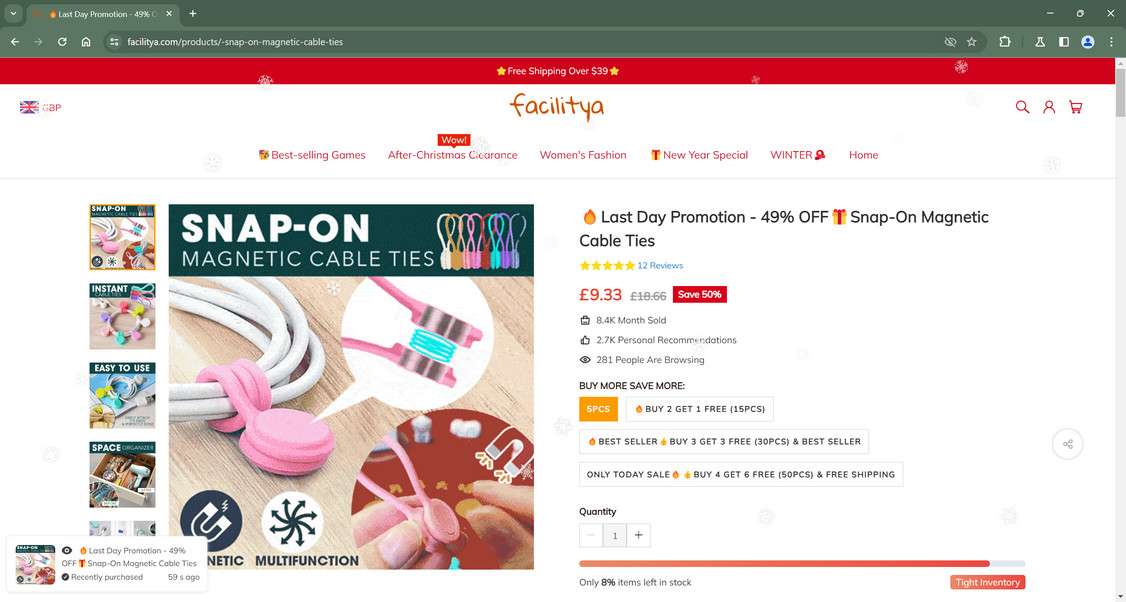Select the 5PCS option
This screenshot has height=602, width=1126.
(598, 409)
